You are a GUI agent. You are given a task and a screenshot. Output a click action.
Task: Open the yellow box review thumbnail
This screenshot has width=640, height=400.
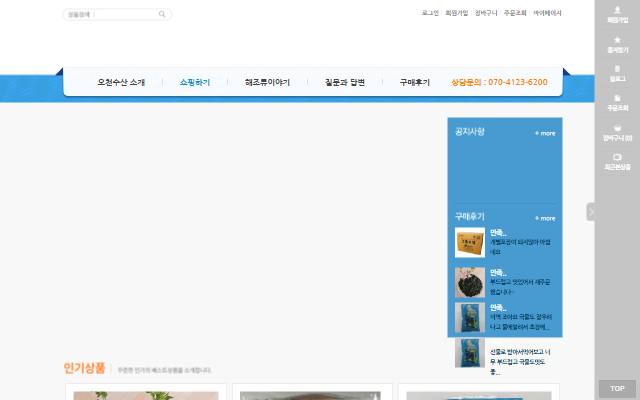click(470, 242)
